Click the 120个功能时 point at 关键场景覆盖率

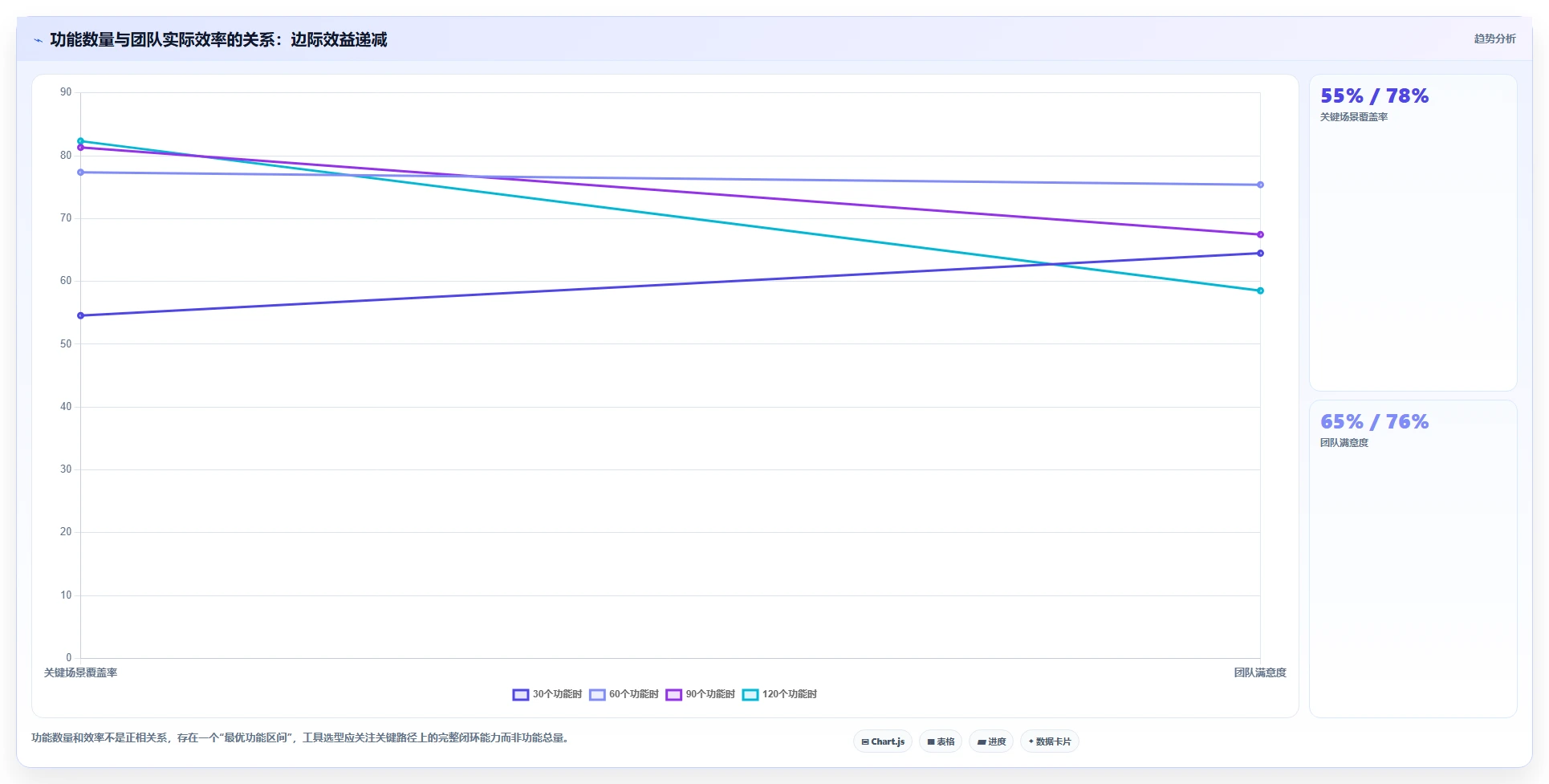(80, 141)
